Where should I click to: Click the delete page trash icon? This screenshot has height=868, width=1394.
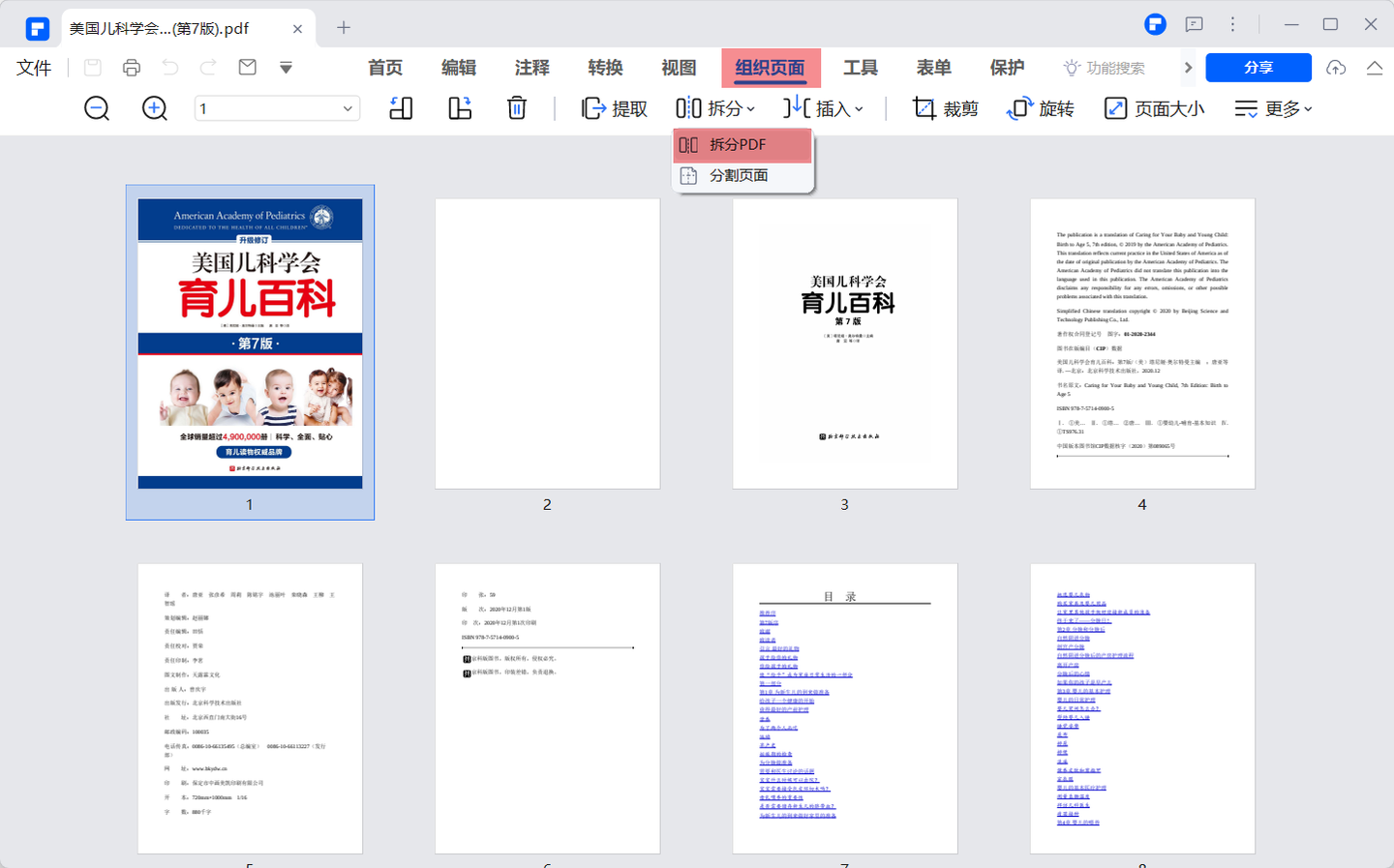click(517, 108)
